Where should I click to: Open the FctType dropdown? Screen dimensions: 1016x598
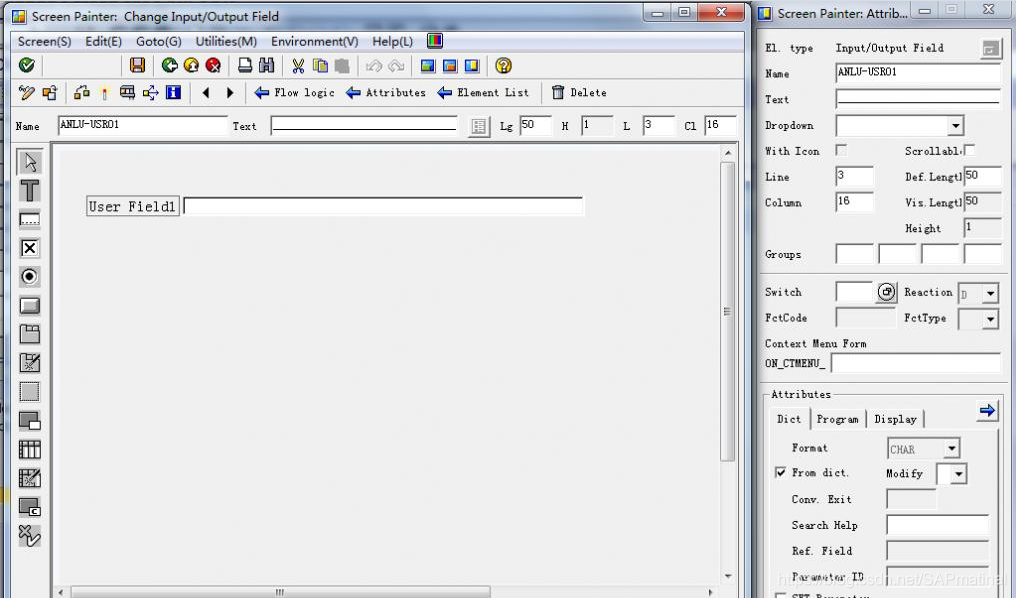pos(990,319)
